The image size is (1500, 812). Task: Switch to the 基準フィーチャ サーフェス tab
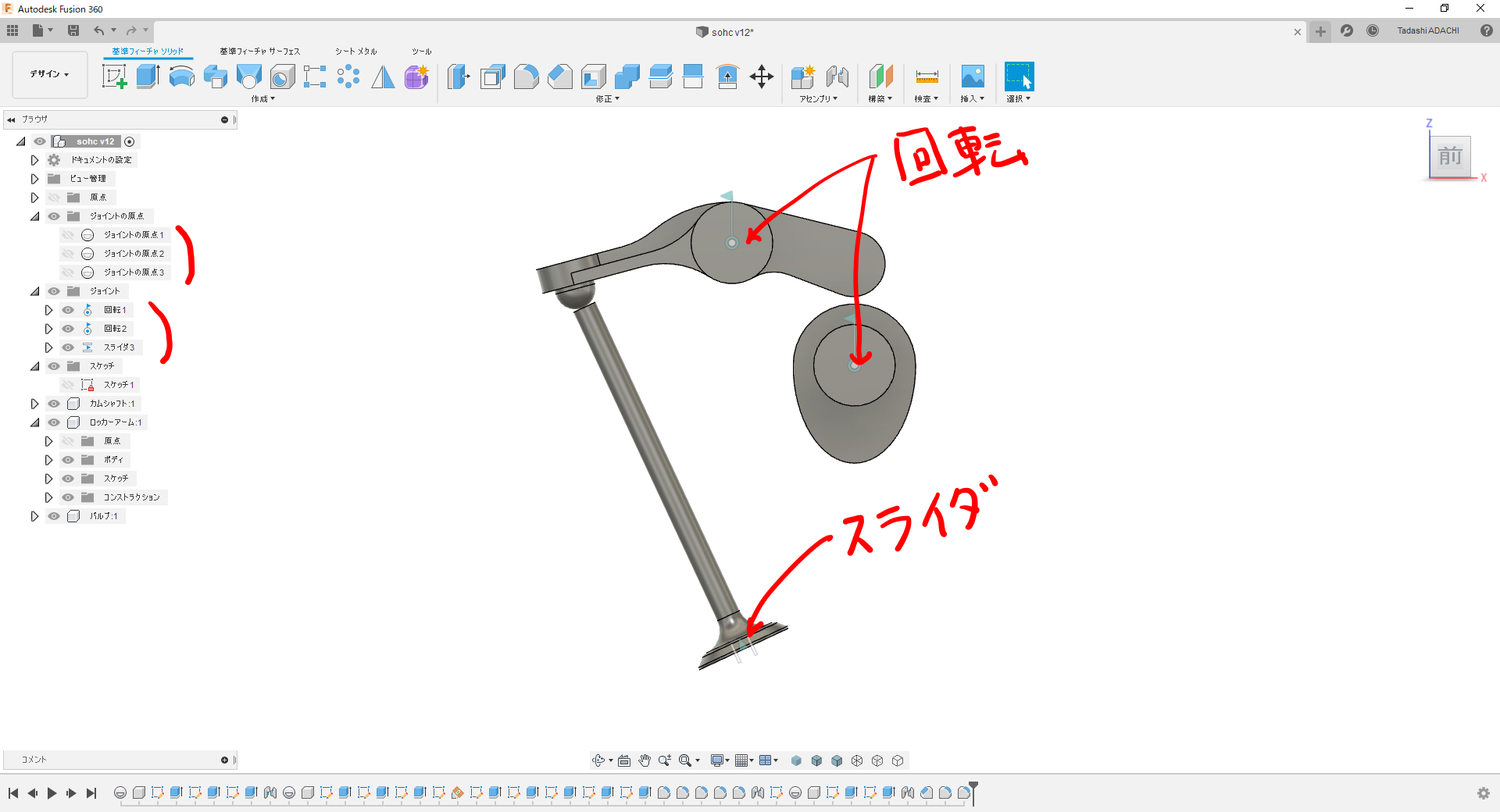click(260, 52)
